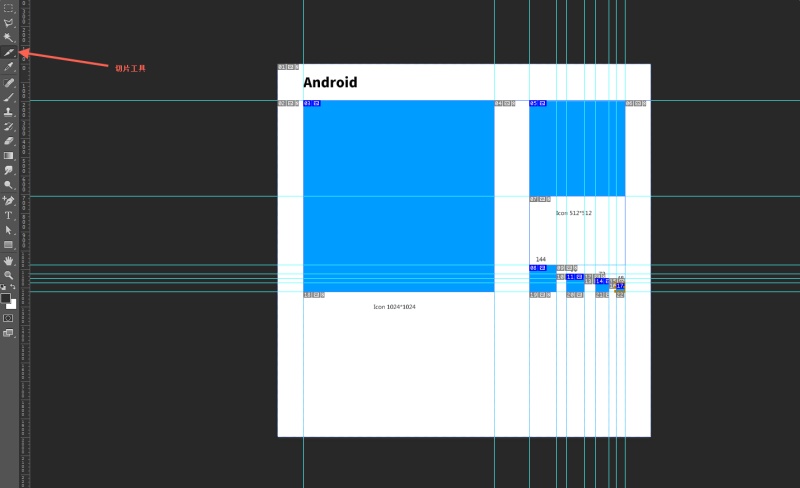Select the Dodge tool
The height and width of the screenshot is (488, 800).
[8, 185]
